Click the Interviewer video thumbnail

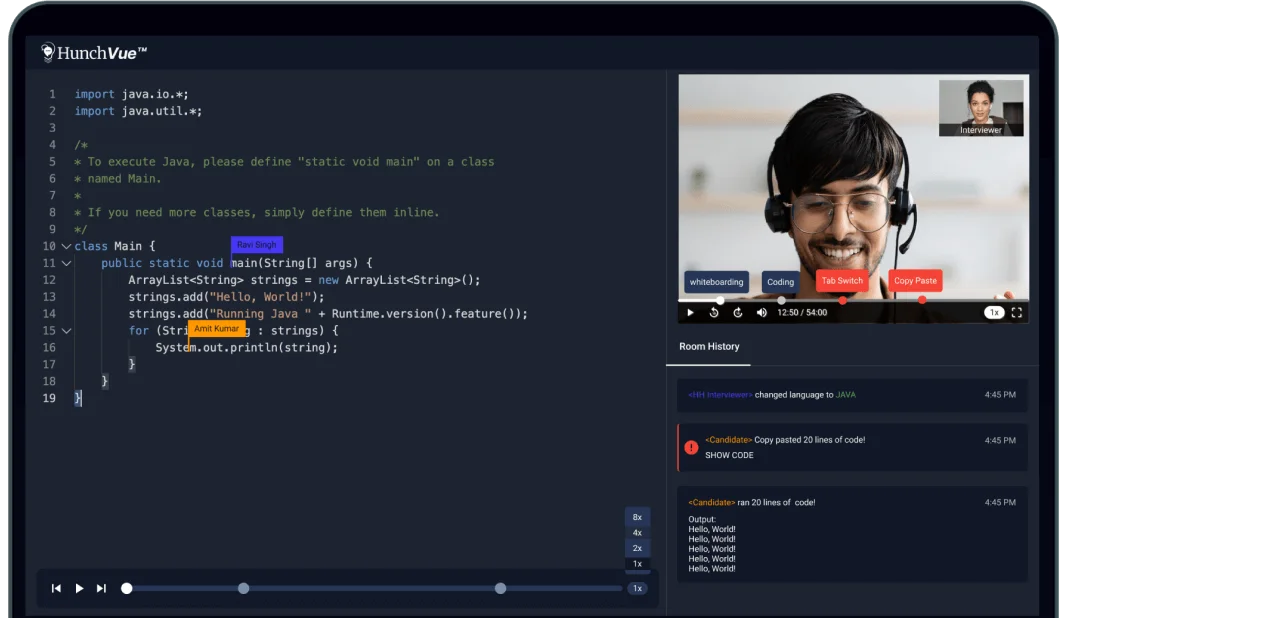(981, 108)
